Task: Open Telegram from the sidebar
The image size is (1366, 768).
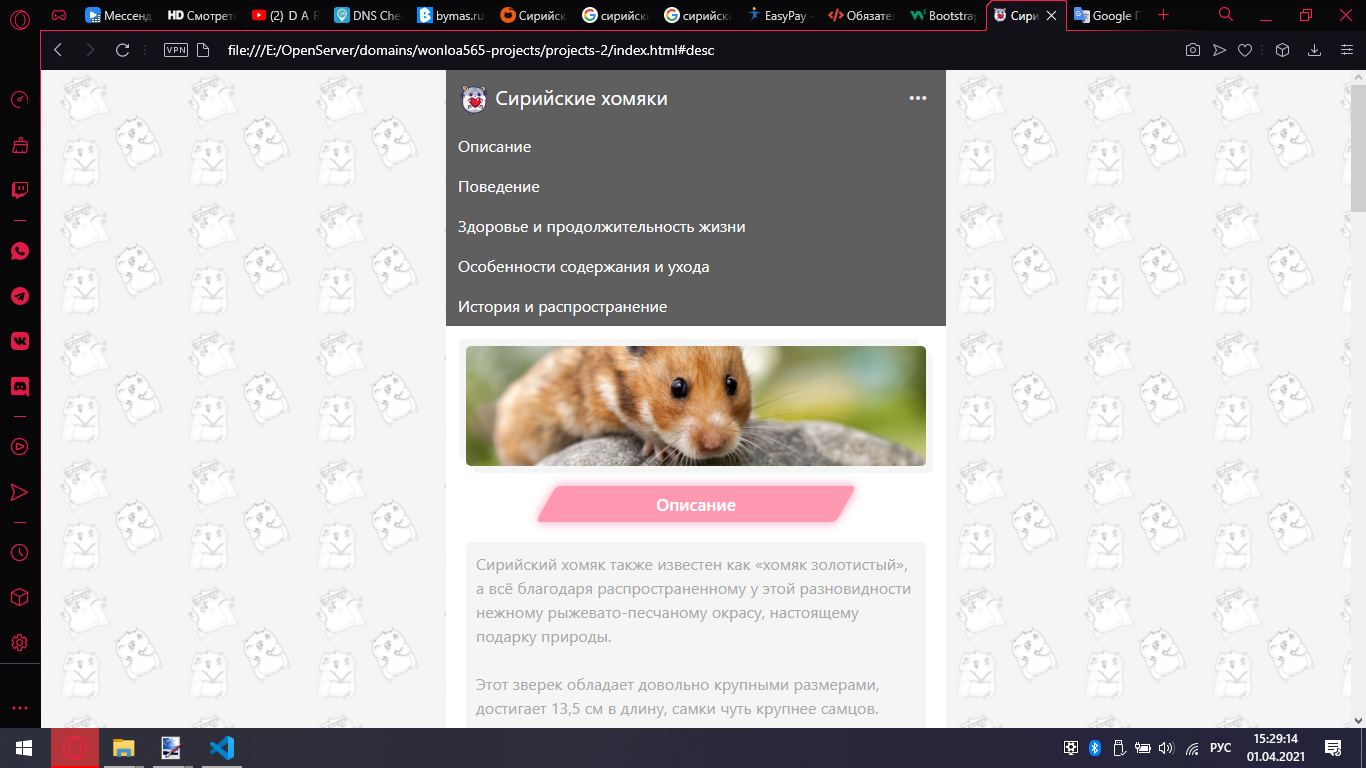Action: point(20,296)
